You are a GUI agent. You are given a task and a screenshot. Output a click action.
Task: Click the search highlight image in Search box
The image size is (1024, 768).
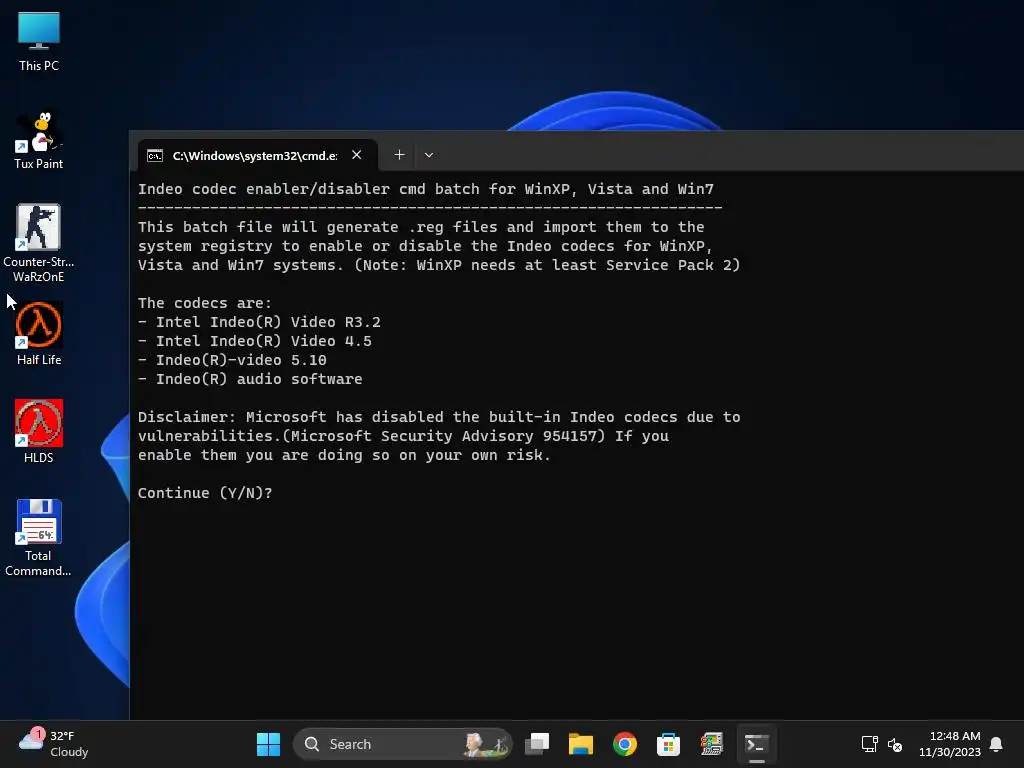[486, 744]
